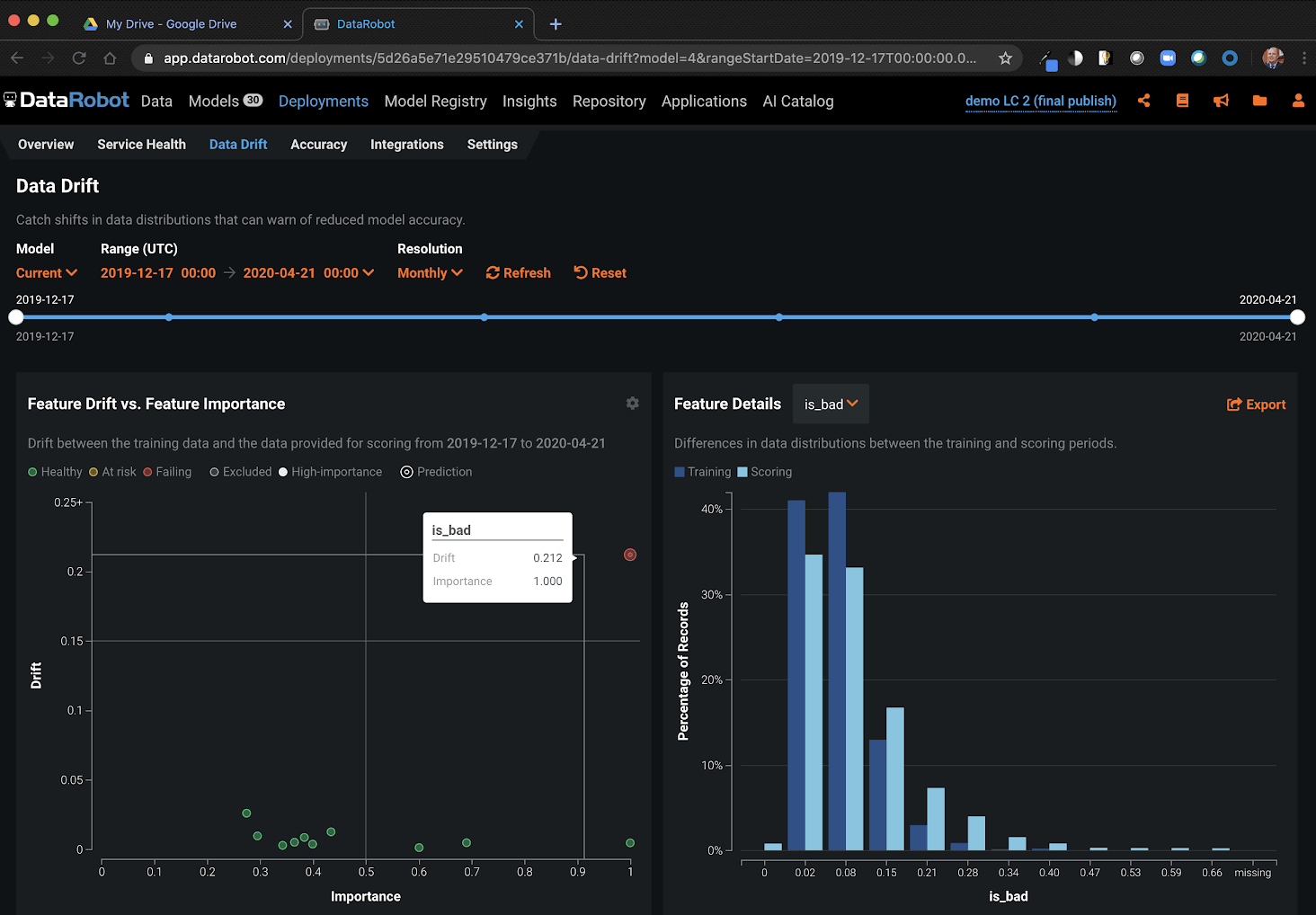Toggle the Healthy legend item
1316x915 pixels.
click(x=55, y=472)
